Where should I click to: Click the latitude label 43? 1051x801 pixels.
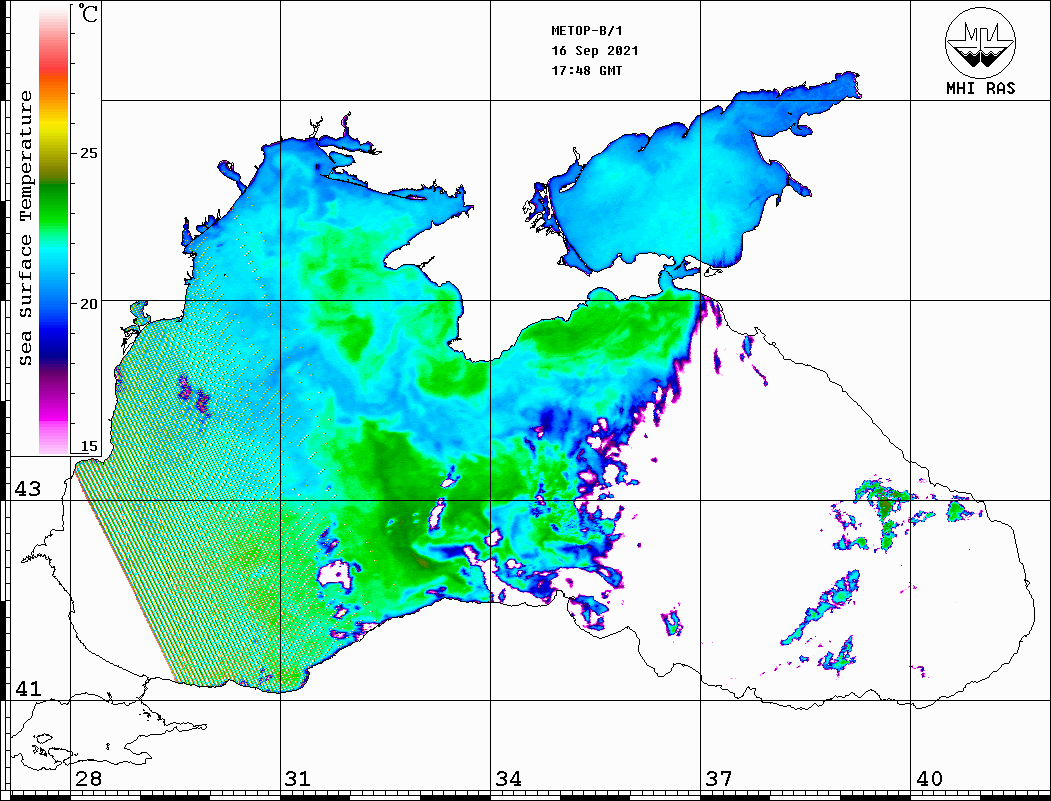pos(28,489)
